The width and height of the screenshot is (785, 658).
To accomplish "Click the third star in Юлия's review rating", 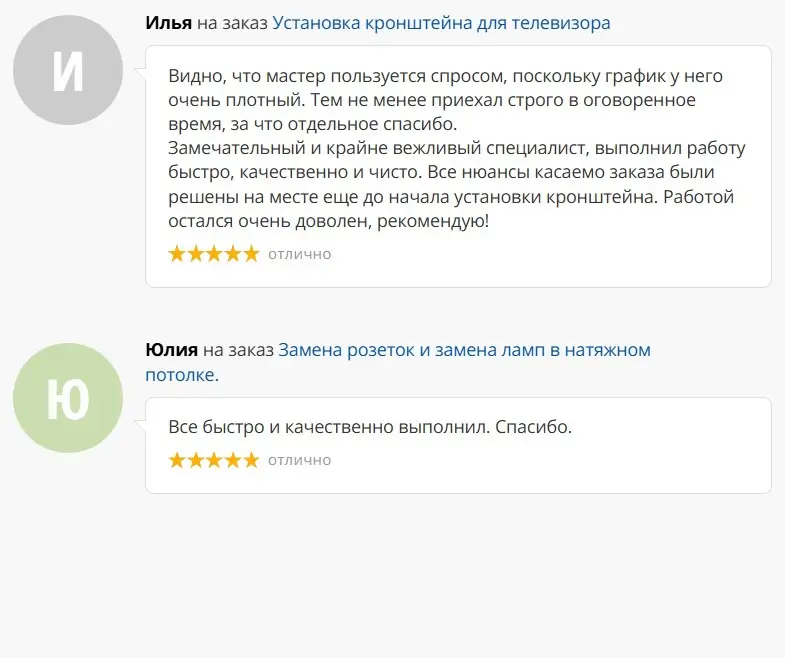I will (x=214, y=460).
